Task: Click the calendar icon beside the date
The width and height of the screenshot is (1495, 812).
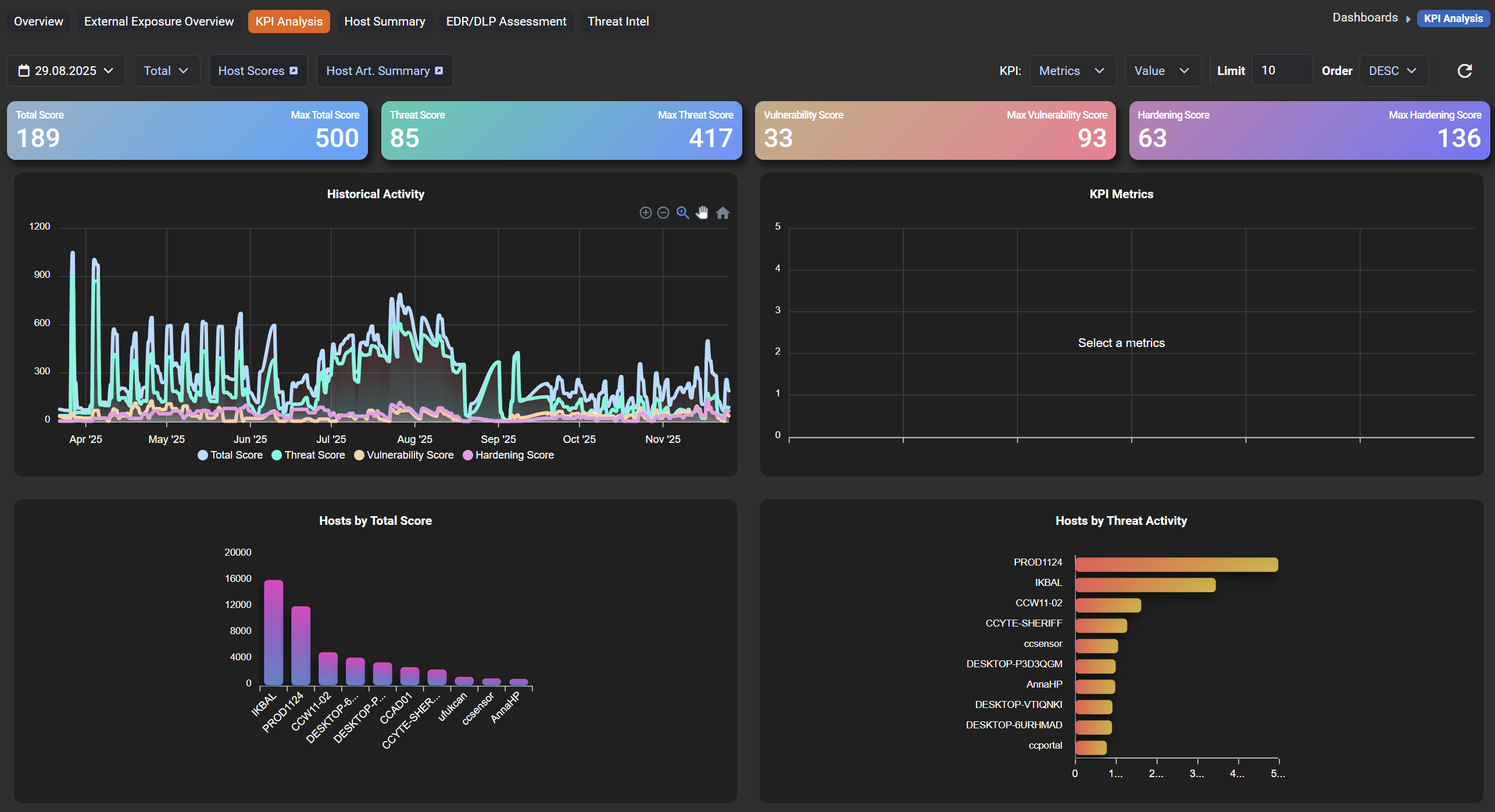Action: point(24,71)
